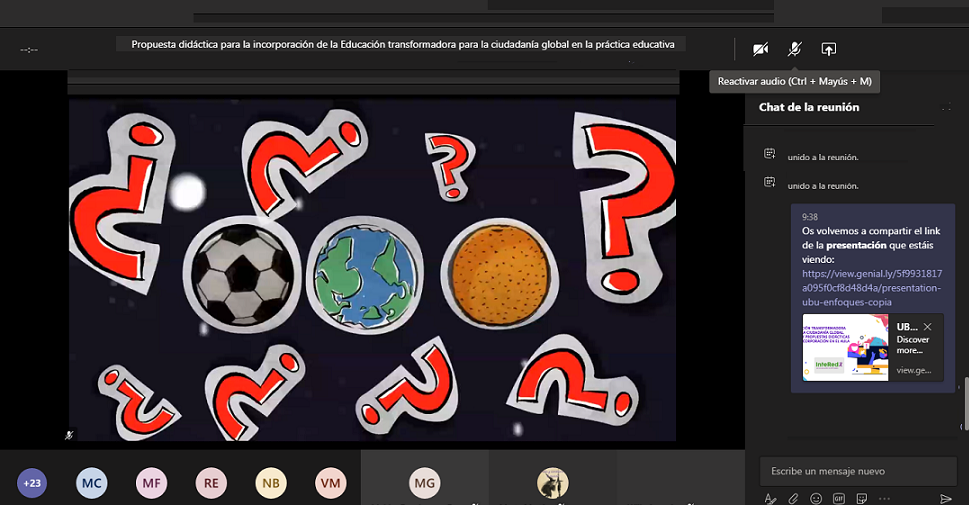Screen dimensions: 969x505
Task: Select participant MG video tile
Action: coord(425,483)
